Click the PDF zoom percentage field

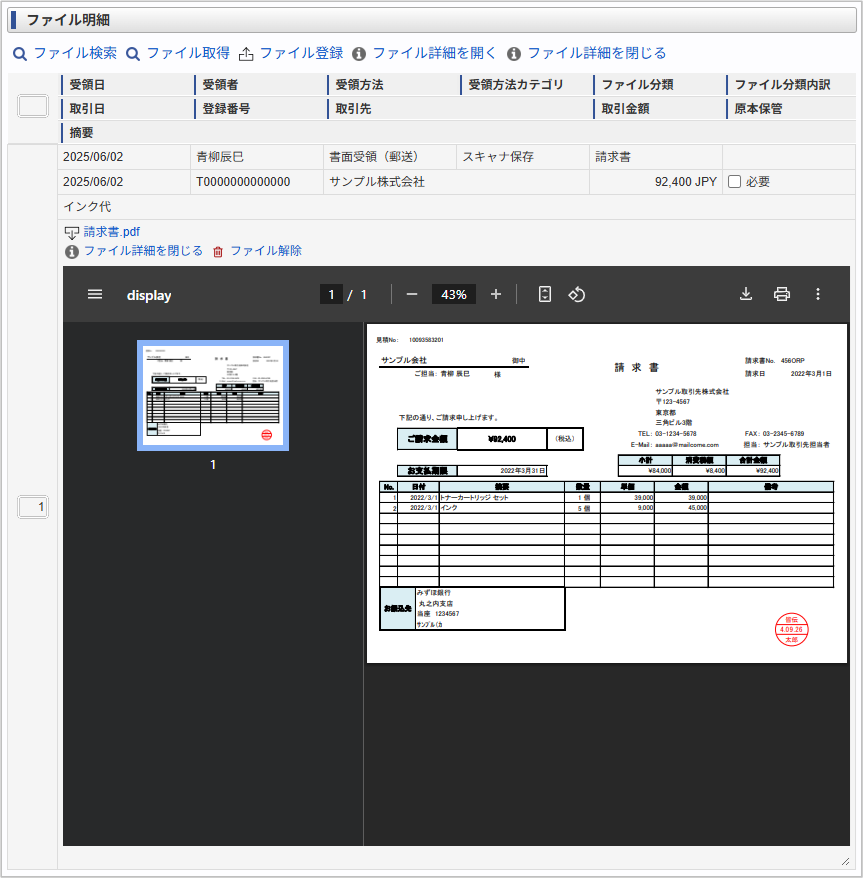point(454,294)
